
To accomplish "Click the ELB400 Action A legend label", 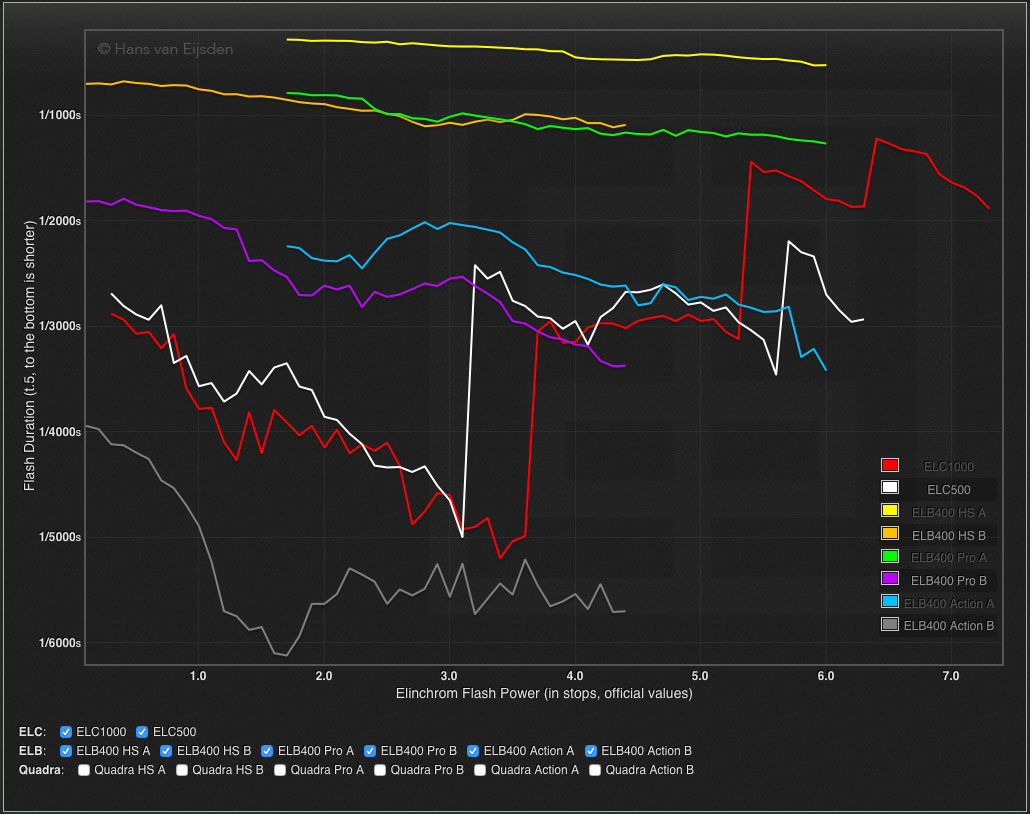I will click(x=948, y=603).
